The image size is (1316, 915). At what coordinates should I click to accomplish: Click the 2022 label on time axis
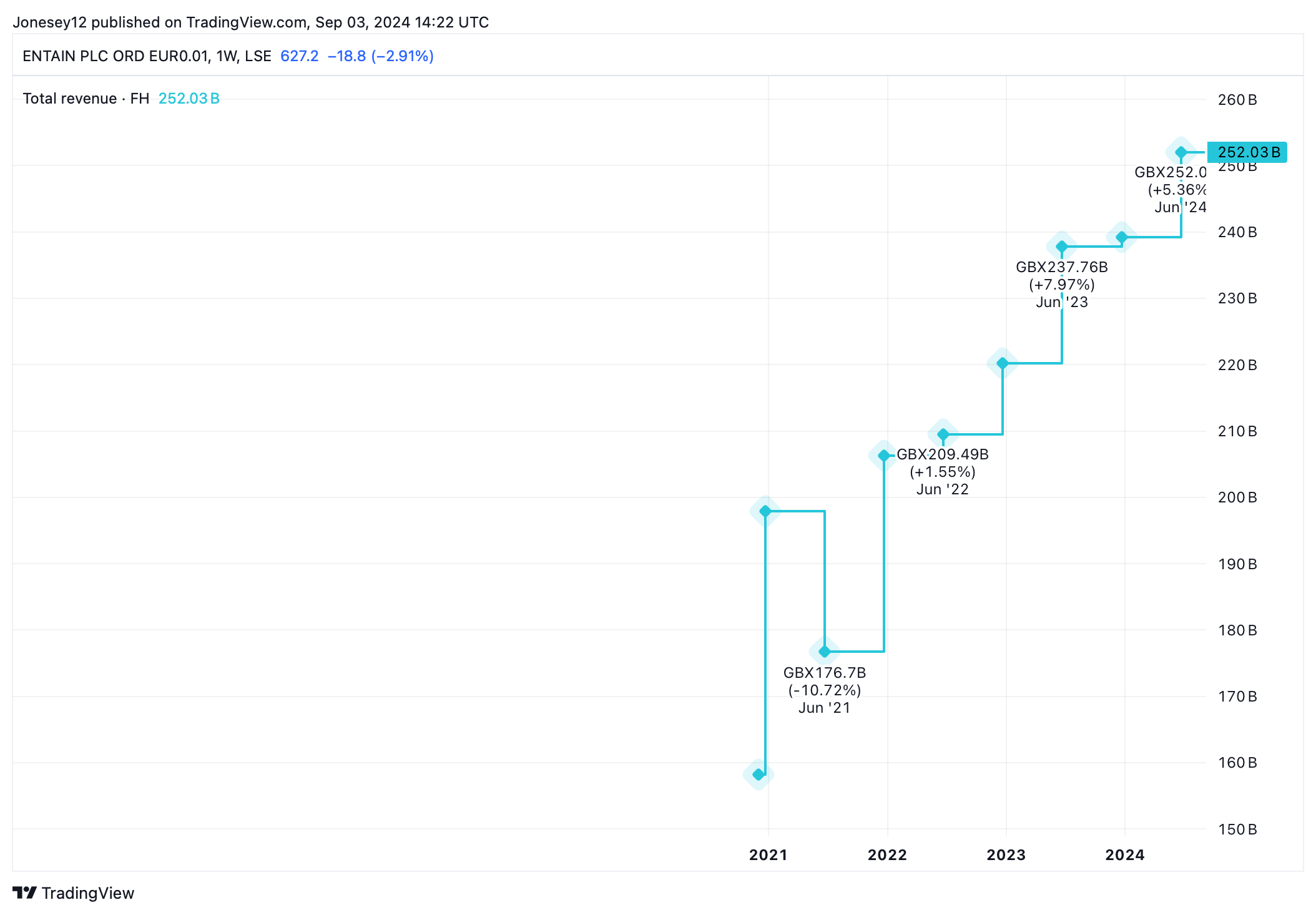point(887,855)
